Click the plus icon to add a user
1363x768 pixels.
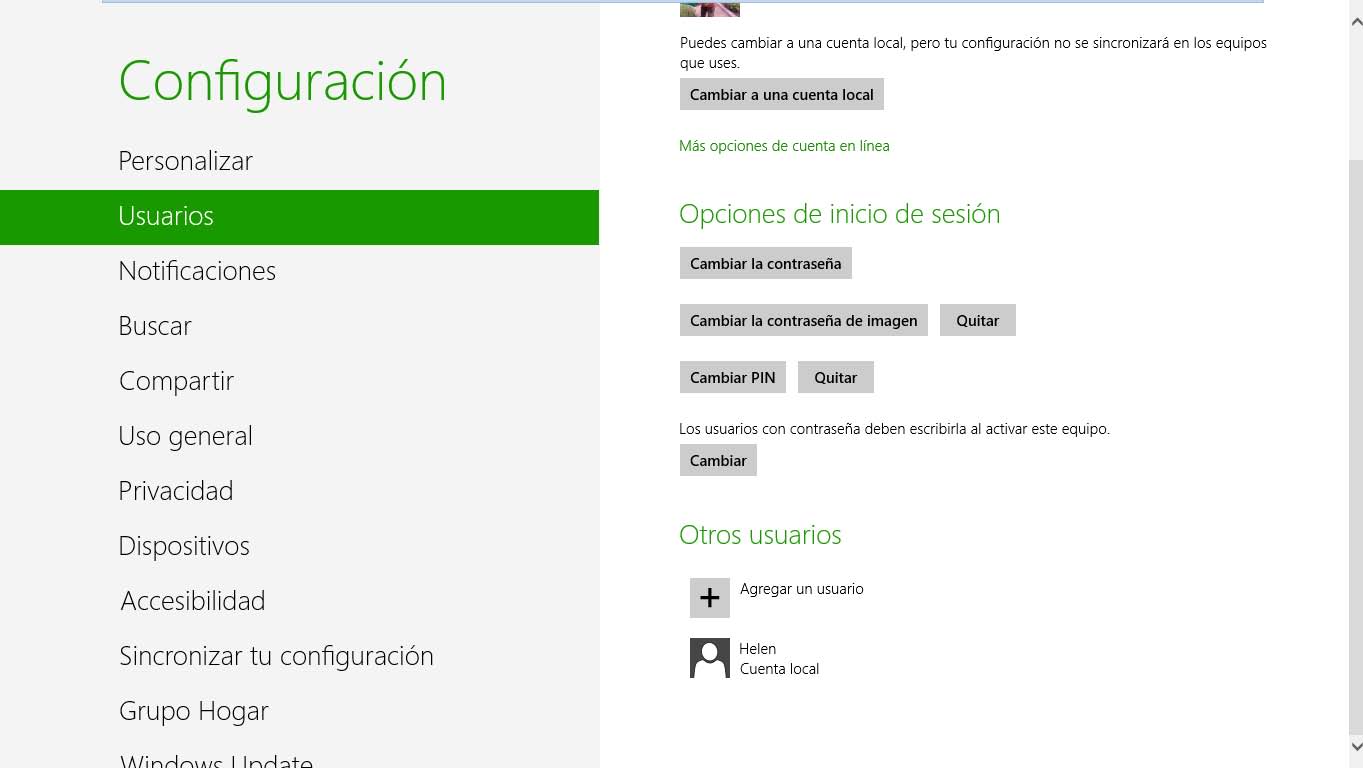tap(709, 598)
